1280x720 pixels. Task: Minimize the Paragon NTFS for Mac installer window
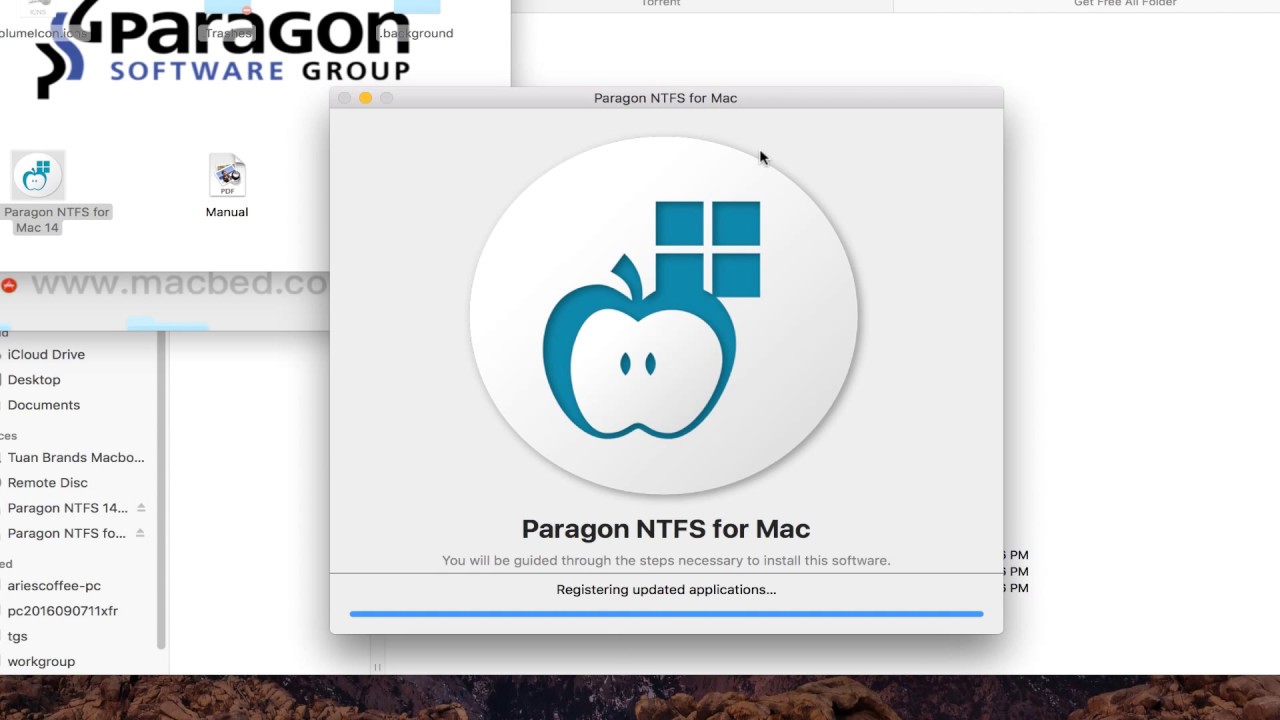tap(365, 98)
